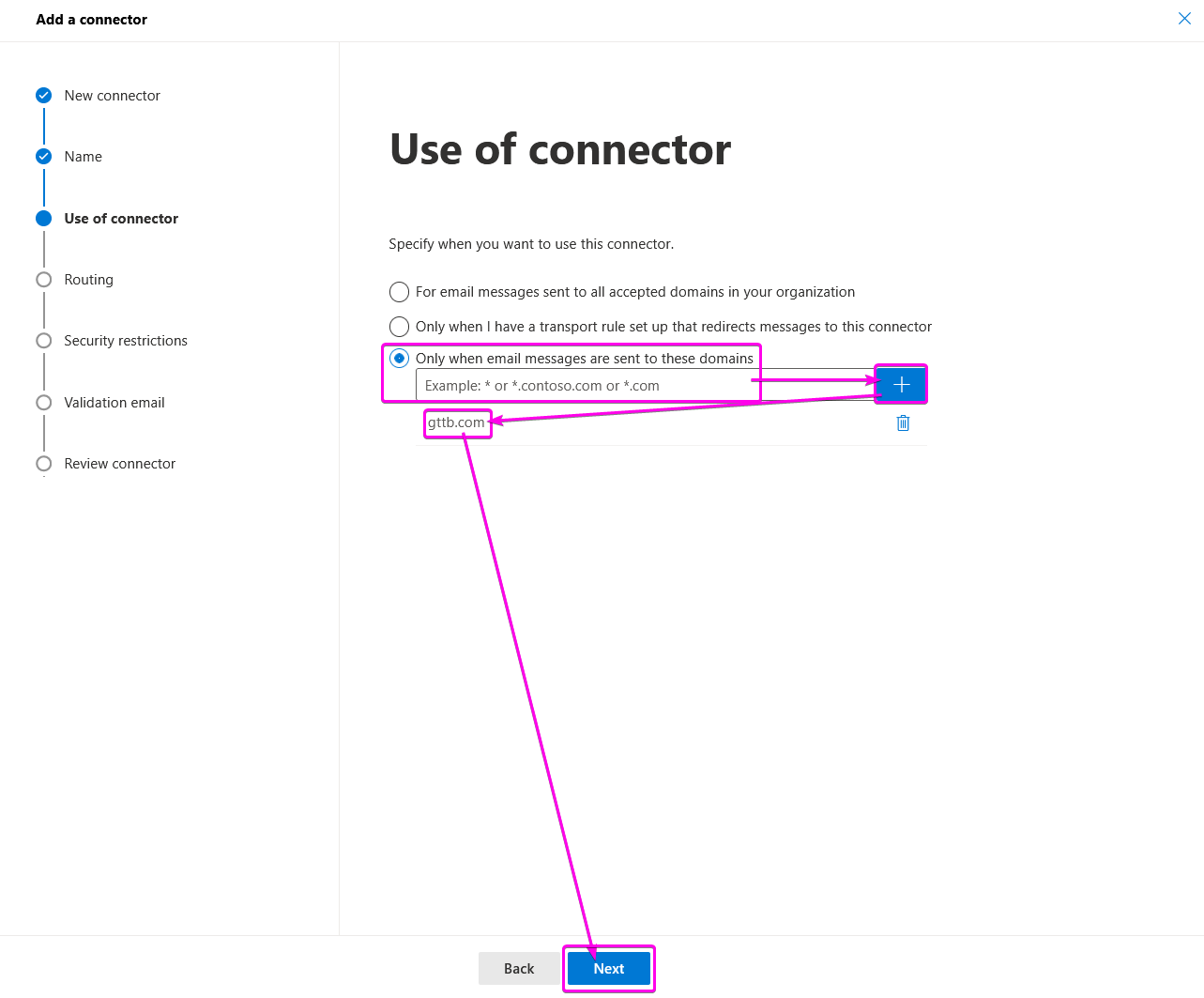Select 'For email messages sent to all accepted domains'
Image resolution: width=1204 pixels, height=998 pixels.
coord(399,291)
